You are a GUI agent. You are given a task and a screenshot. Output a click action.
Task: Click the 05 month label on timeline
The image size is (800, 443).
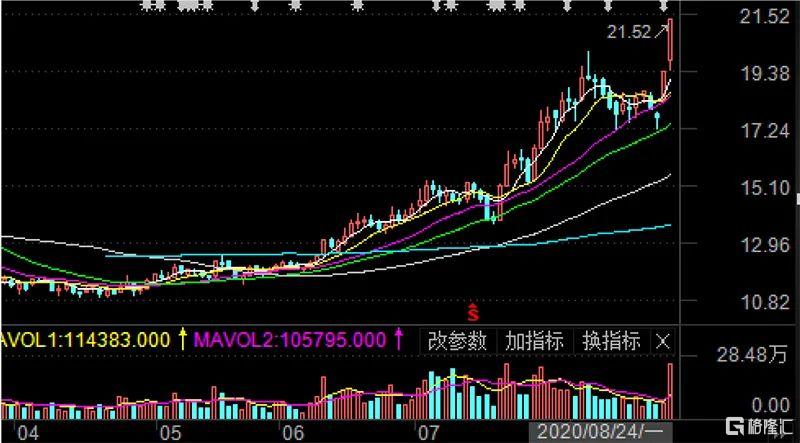pos(171,434)
